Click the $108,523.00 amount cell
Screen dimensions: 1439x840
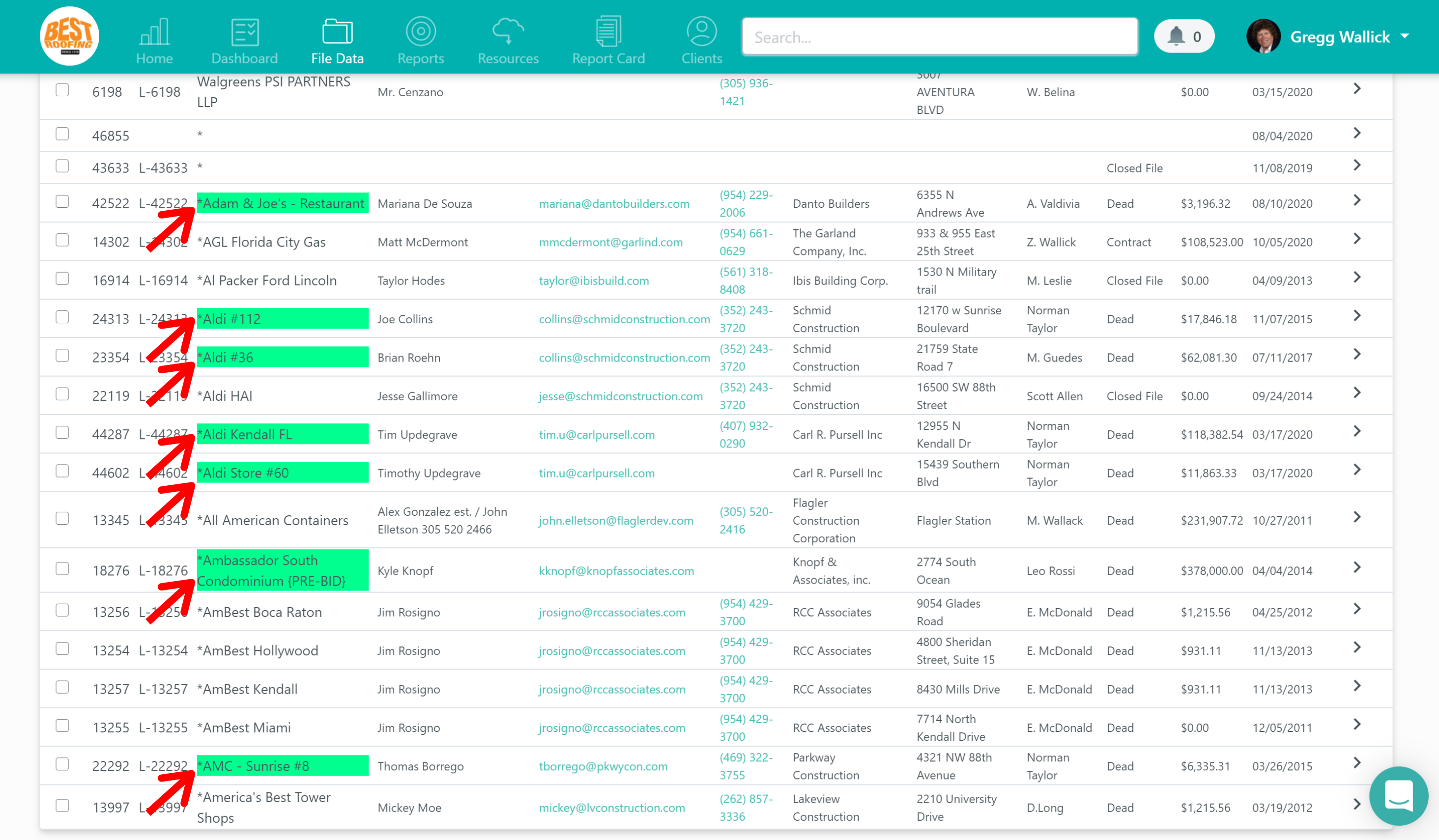(x=1211, y=242)
